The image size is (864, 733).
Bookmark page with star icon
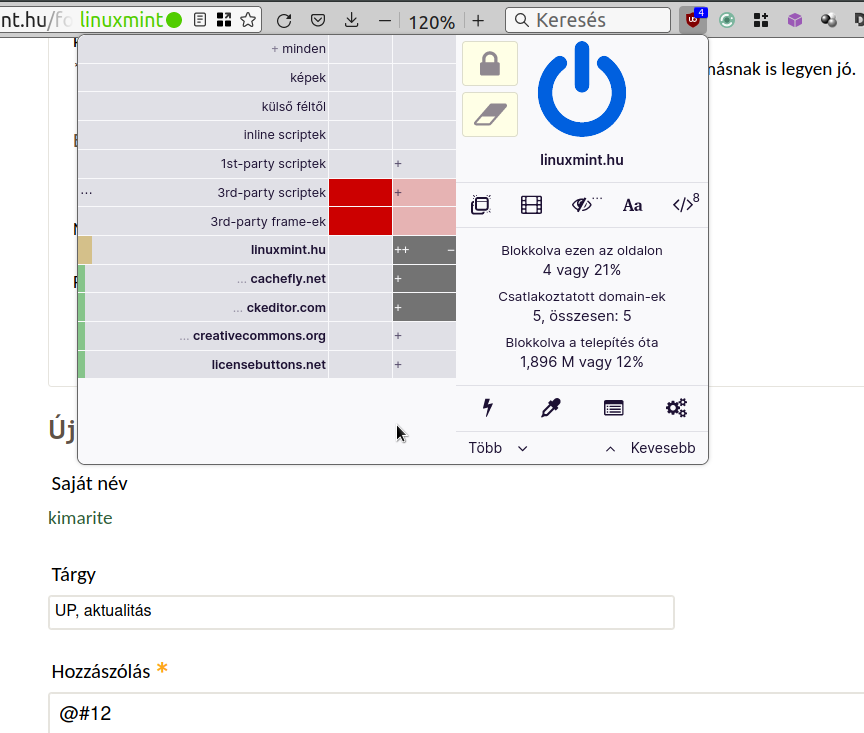tap(248, 20)
